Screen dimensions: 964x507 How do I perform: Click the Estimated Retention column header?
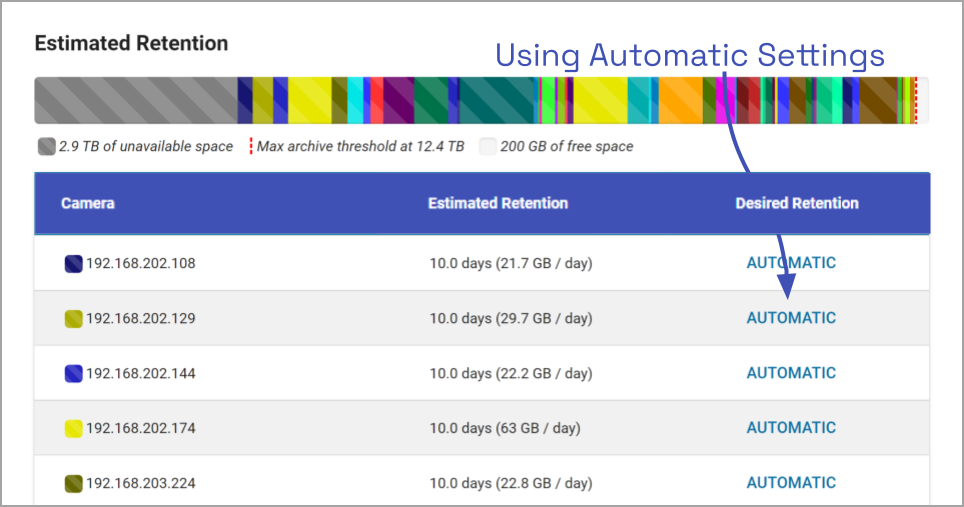click(498, 203)
